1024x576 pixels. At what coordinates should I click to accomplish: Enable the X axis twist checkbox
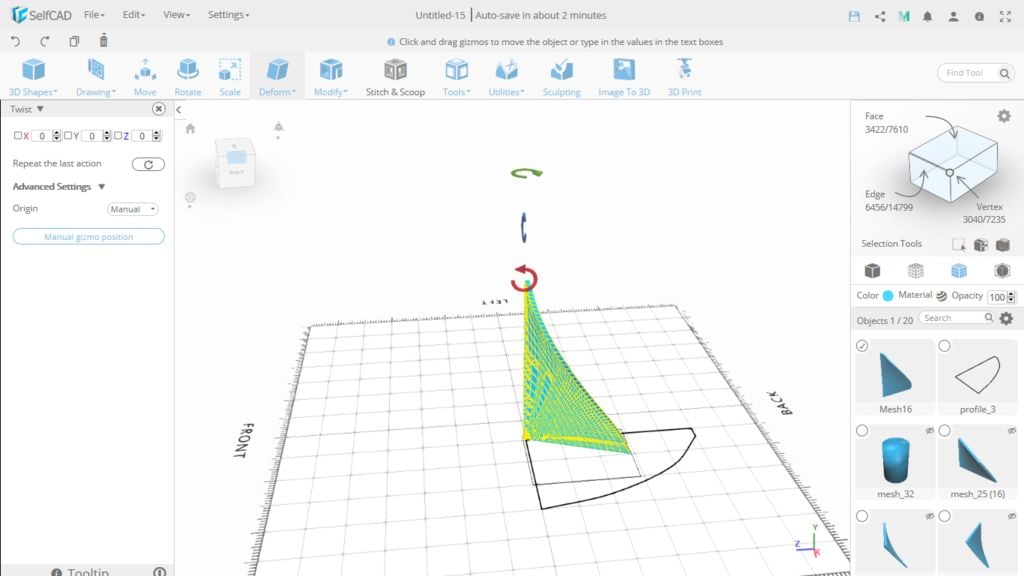[x=18, y=136]
